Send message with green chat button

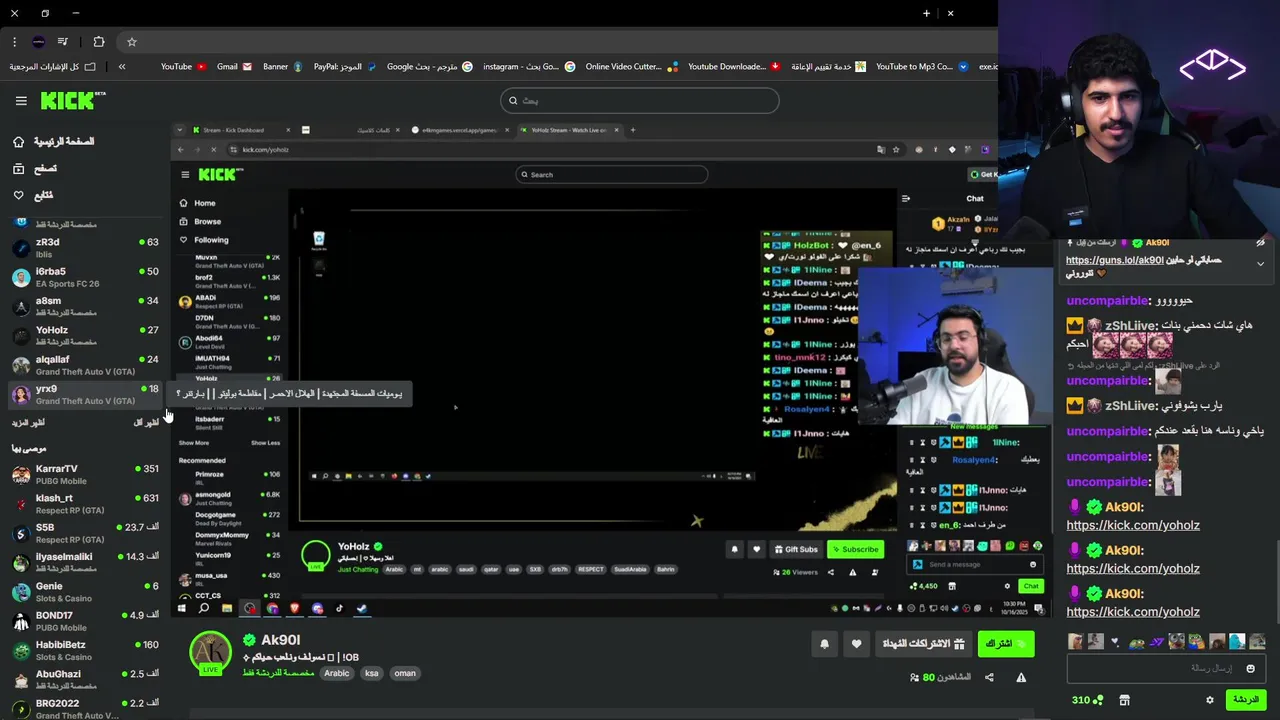(1246, 700)
